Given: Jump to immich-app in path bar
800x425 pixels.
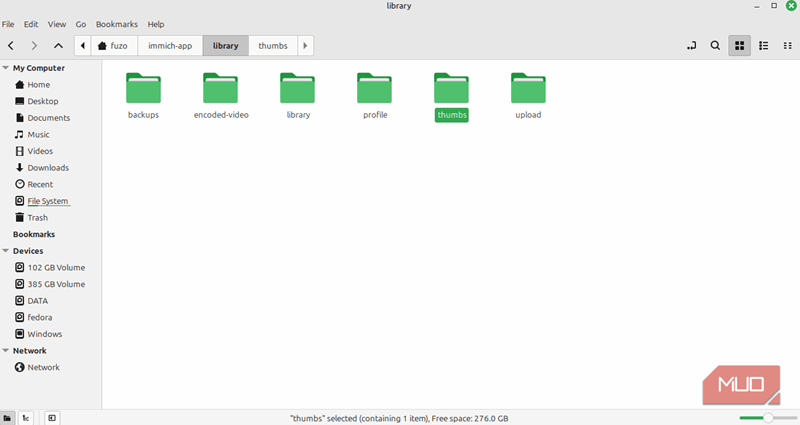Looking at the screenshot, I should pos(170,45).
